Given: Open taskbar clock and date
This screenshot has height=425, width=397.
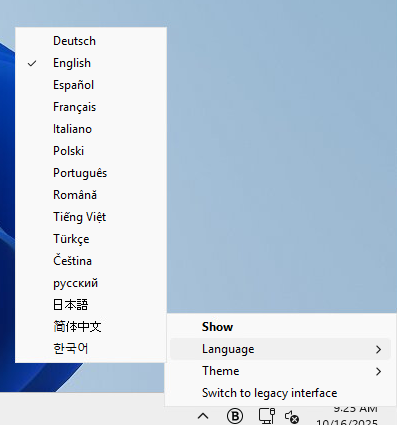Looking at the screenshot, I should 348,416.
